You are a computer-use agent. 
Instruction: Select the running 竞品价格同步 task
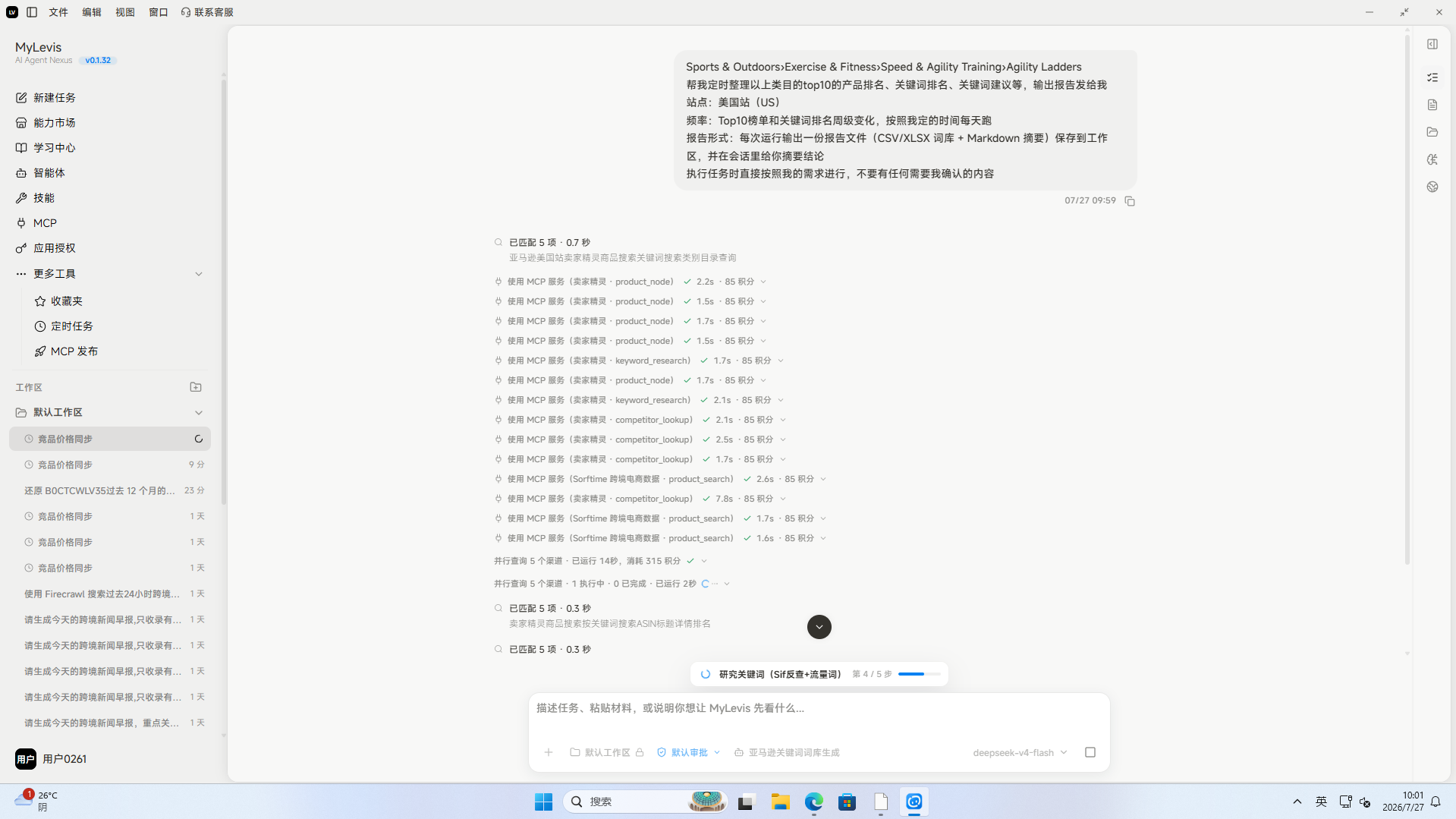pos(110,439)
